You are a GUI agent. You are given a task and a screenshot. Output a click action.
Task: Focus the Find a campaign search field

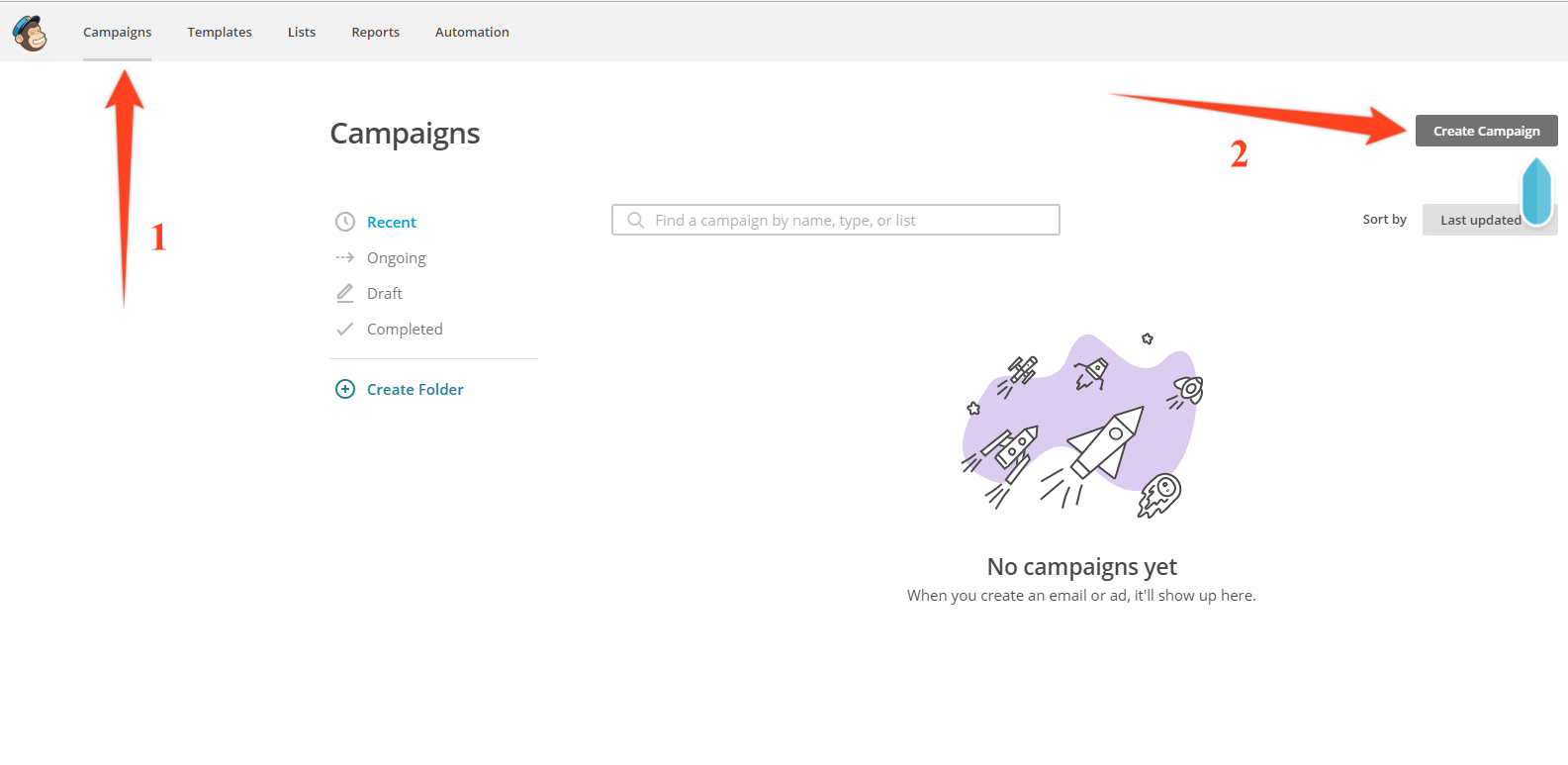coord(836,220)
